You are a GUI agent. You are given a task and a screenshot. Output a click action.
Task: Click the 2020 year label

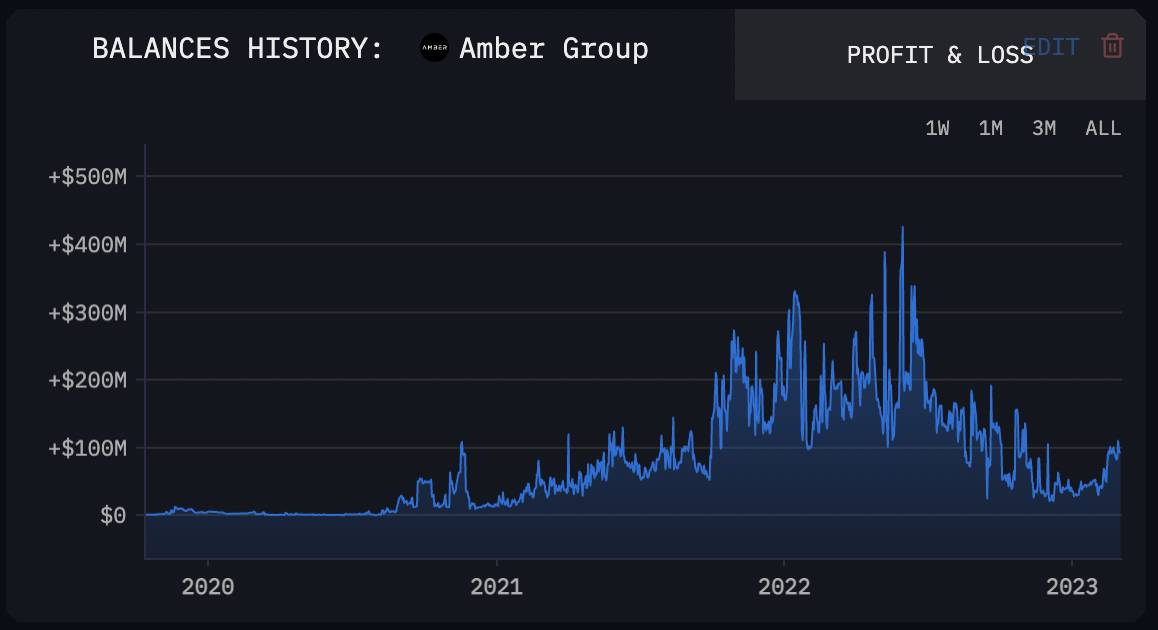click(x=208, y=586)
